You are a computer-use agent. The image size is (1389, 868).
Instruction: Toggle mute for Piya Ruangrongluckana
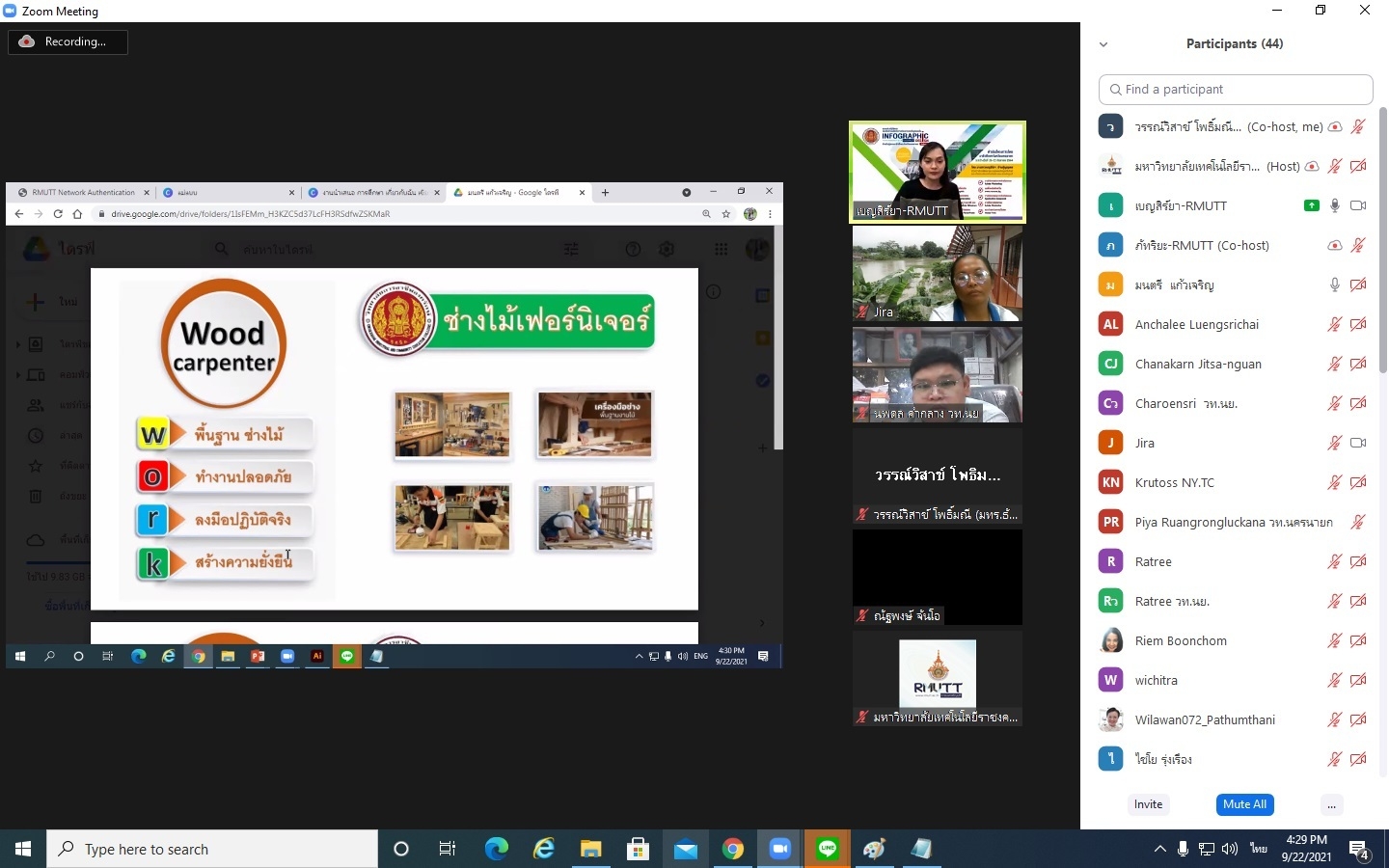pos(1358,522)
